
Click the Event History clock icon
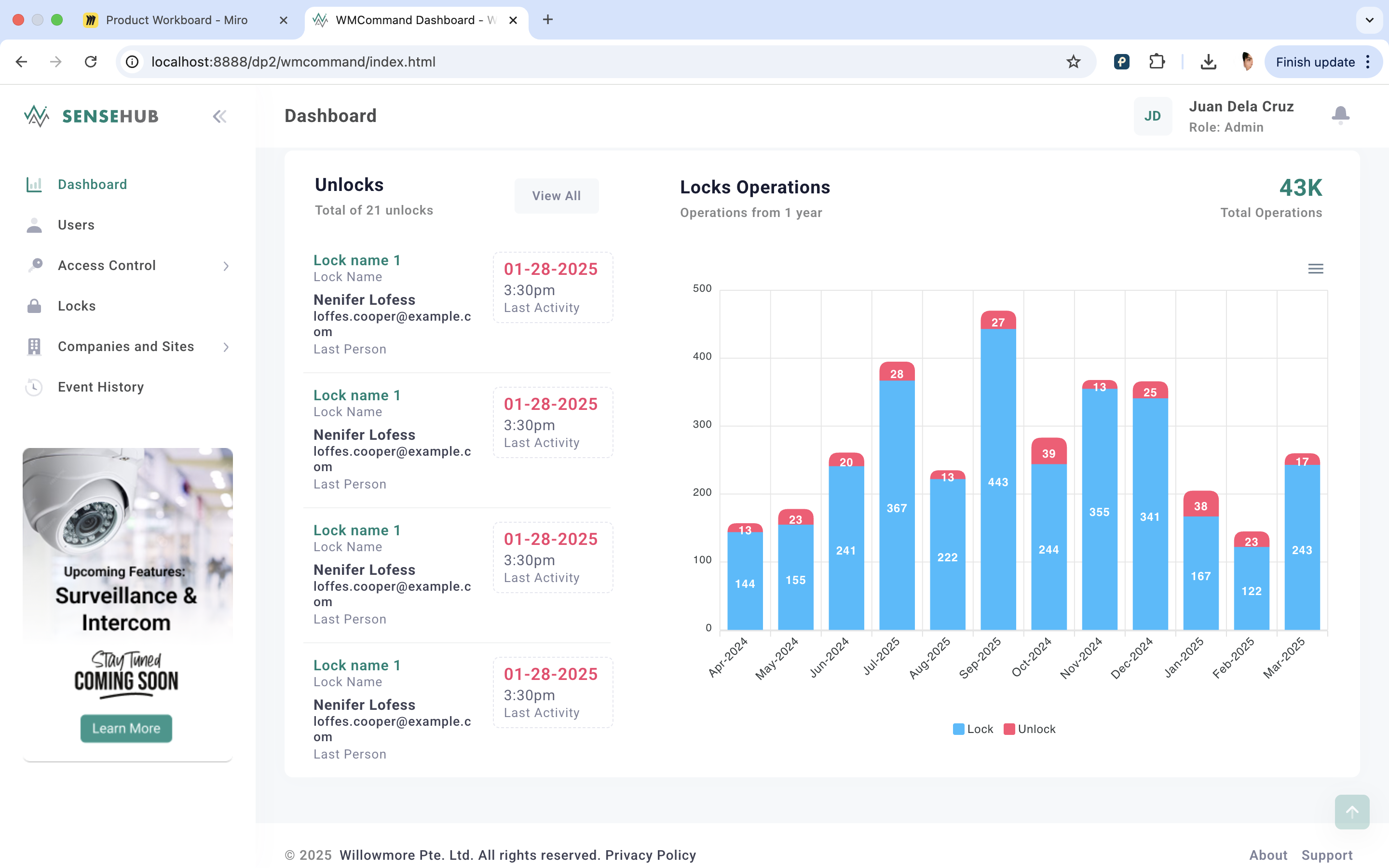click(34, 387)
